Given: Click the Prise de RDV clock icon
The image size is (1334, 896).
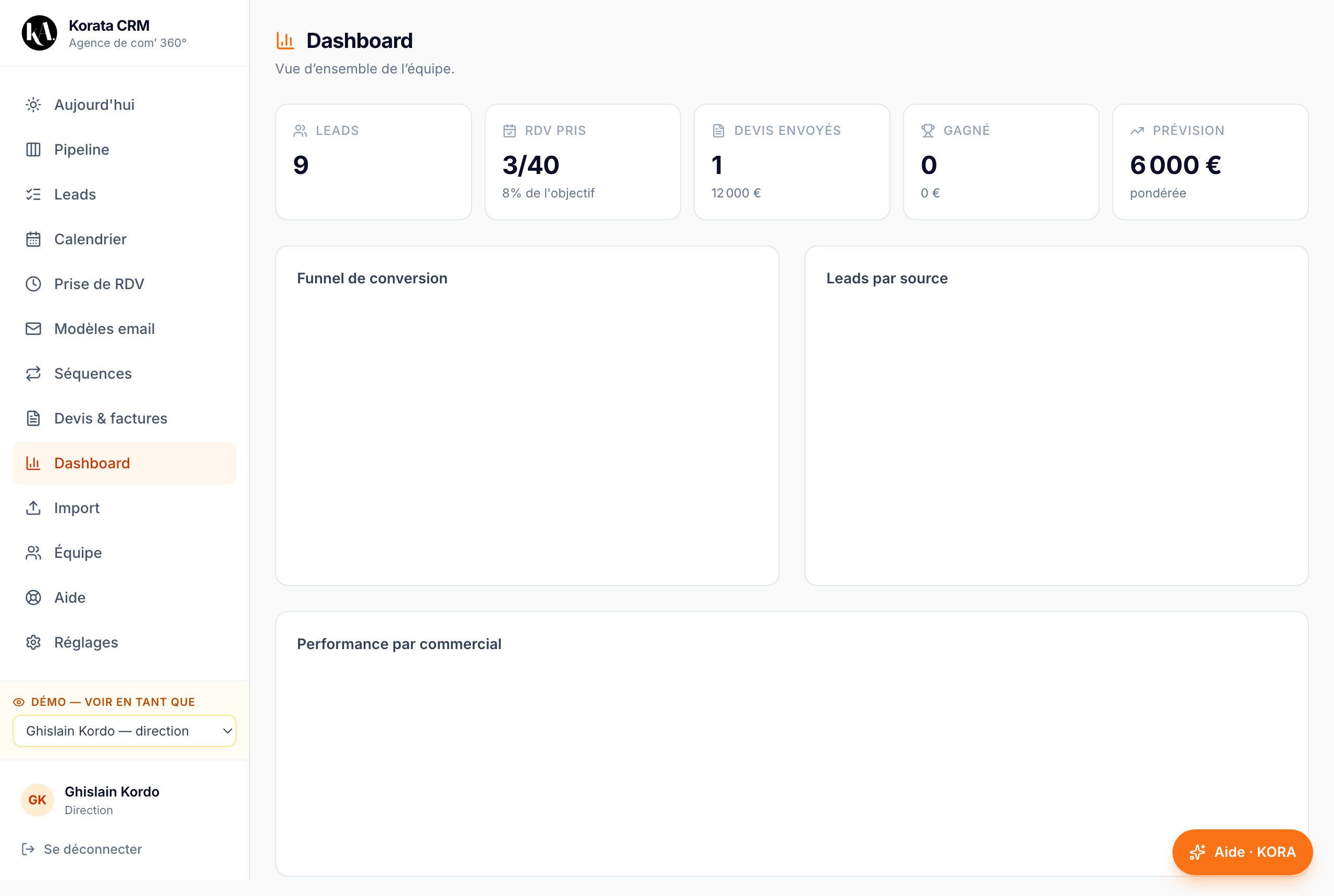Looking at the screenshot, I should pos(33,284).
